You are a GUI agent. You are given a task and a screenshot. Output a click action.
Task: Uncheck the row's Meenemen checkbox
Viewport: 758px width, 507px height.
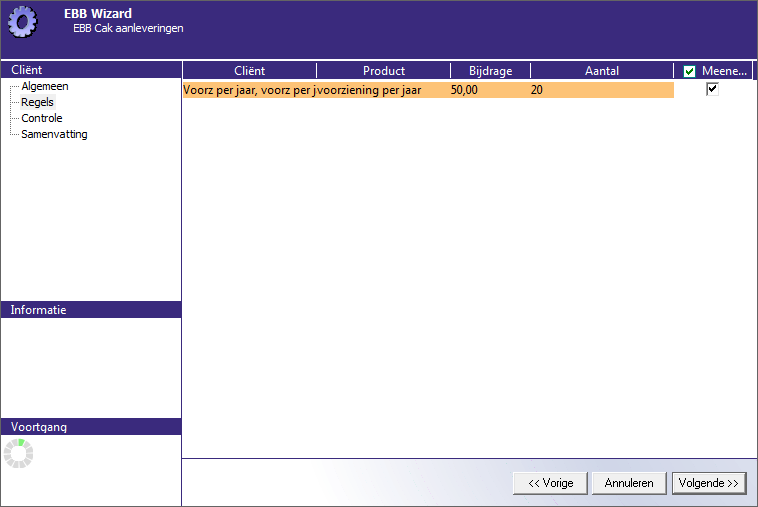tap(712, 89)
